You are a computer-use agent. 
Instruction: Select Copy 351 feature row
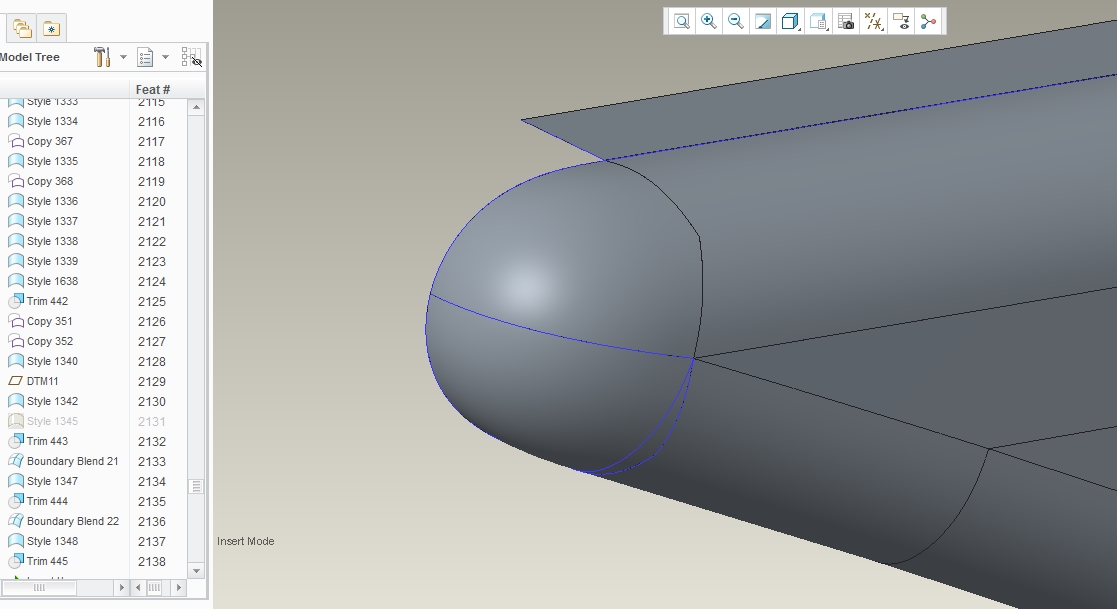pos(49,321)
